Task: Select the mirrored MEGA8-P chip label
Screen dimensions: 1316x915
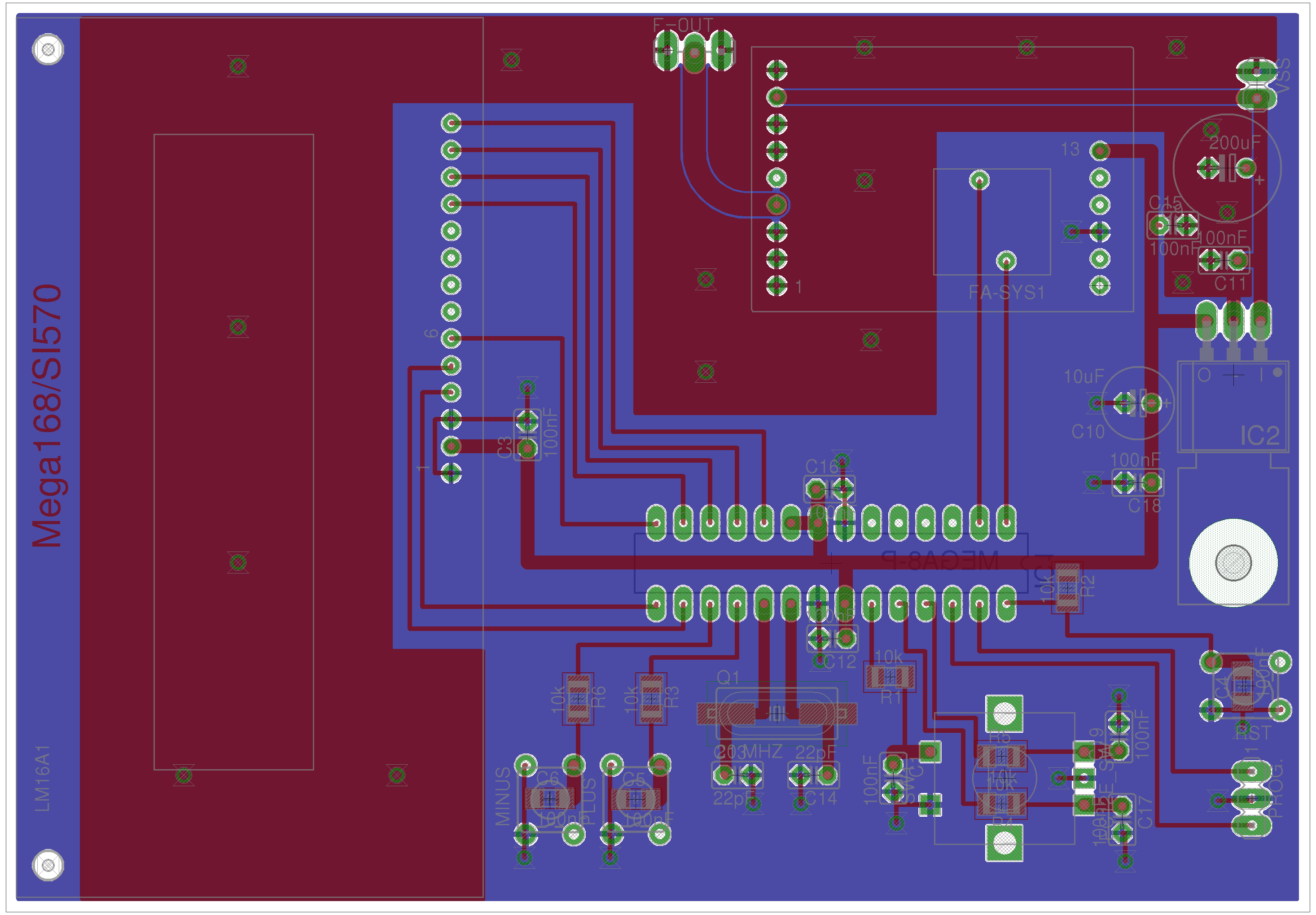Action: point(940,560)
